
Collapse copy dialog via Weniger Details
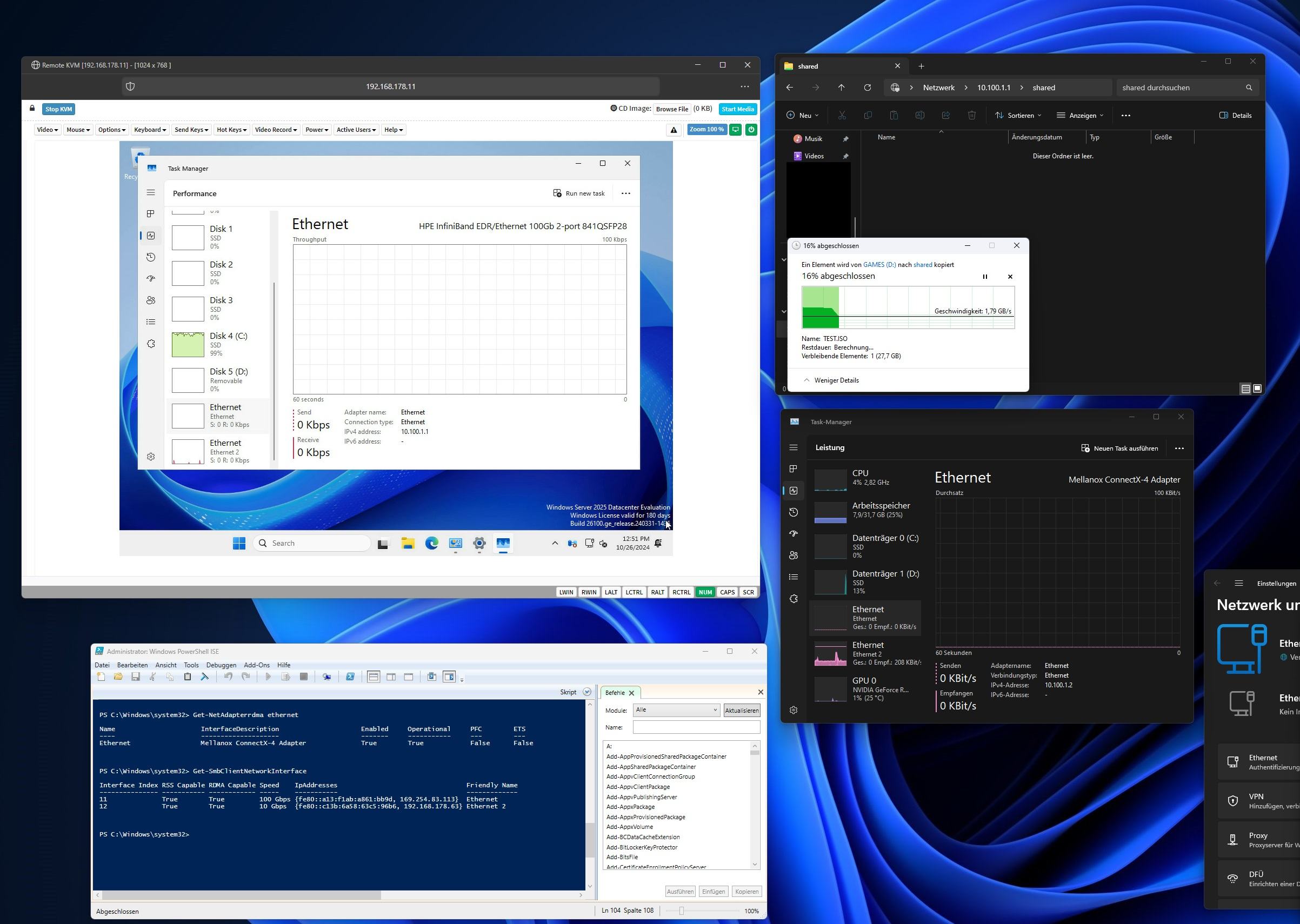tap(831, 380)
